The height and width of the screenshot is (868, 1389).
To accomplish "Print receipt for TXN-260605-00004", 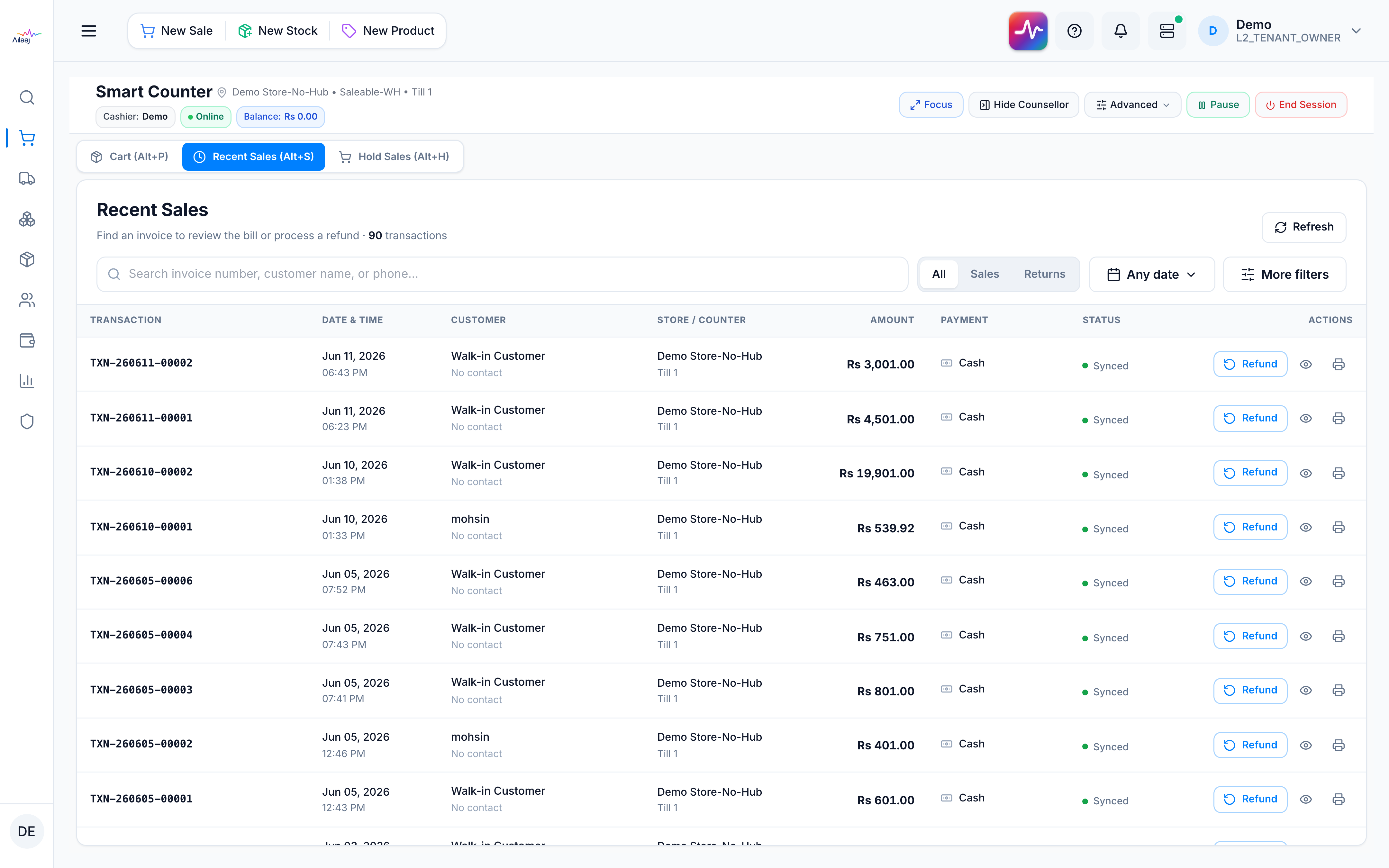I will click(x=1339, y=636).
